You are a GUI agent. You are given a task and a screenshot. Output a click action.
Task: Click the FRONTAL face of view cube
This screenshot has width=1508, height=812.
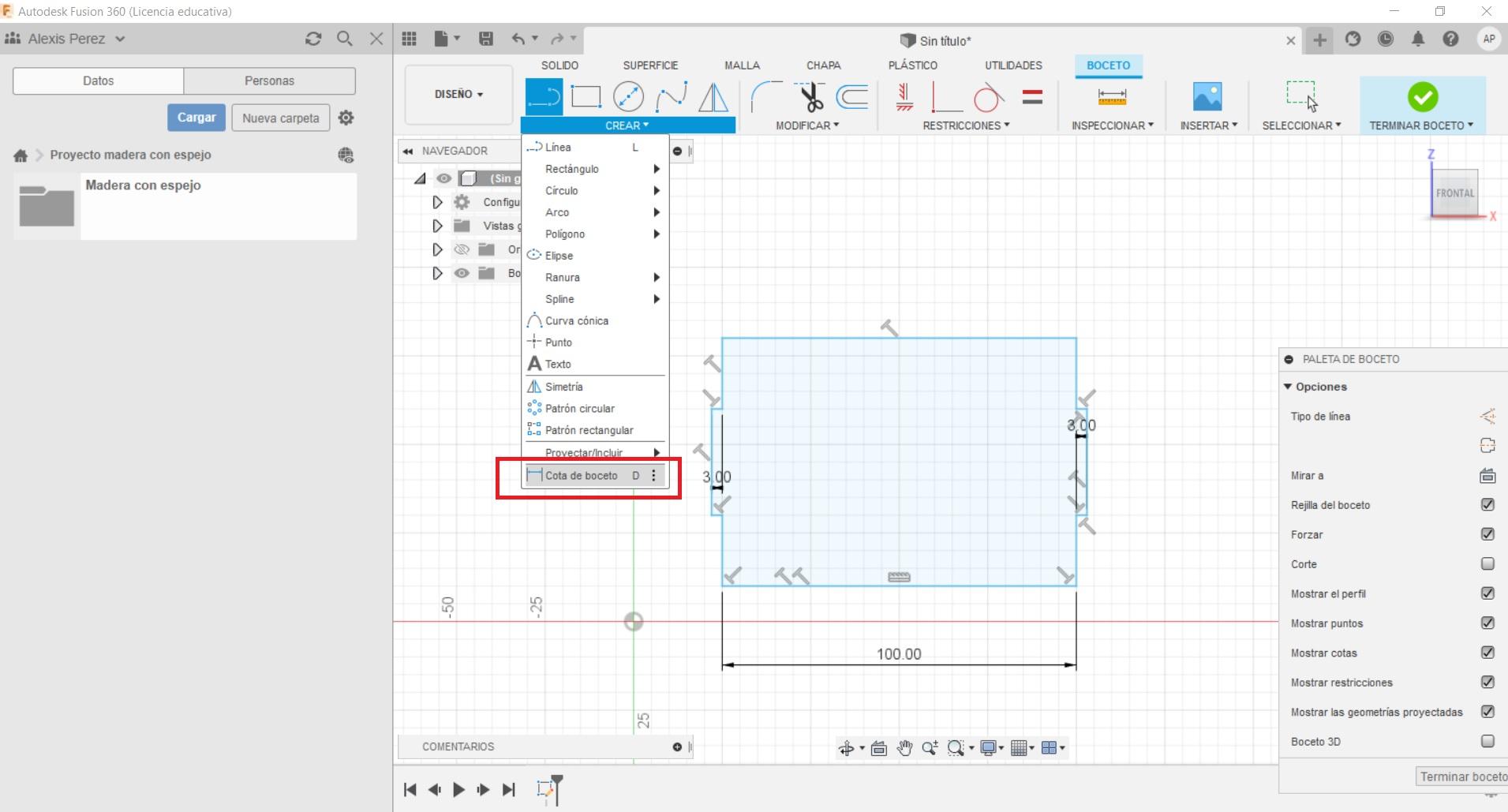coord(1454,193)
